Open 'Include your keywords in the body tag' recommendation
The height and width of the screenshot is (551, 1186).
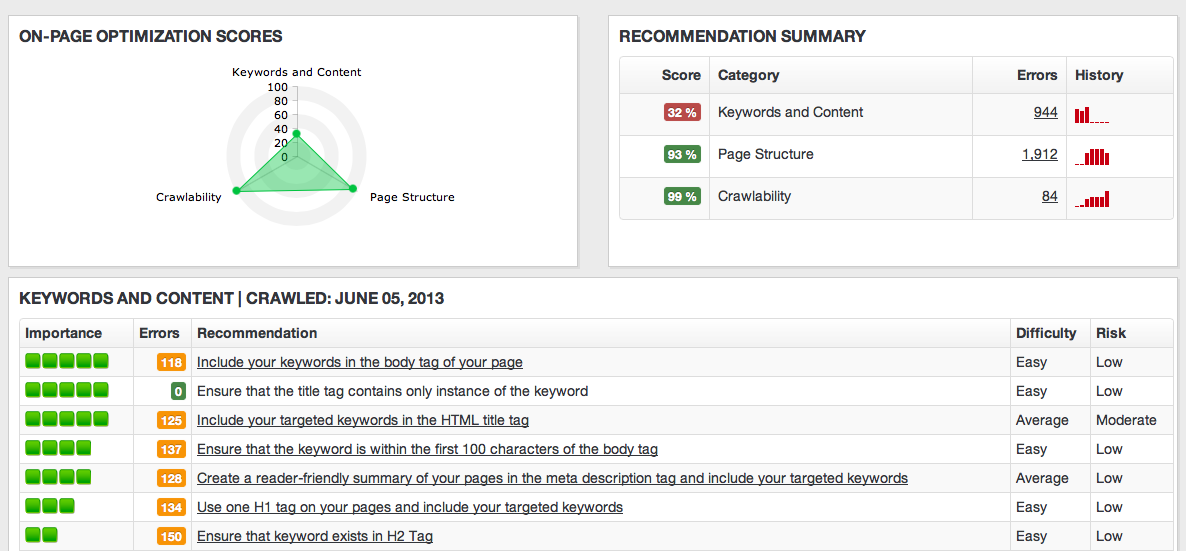[359, 363]
